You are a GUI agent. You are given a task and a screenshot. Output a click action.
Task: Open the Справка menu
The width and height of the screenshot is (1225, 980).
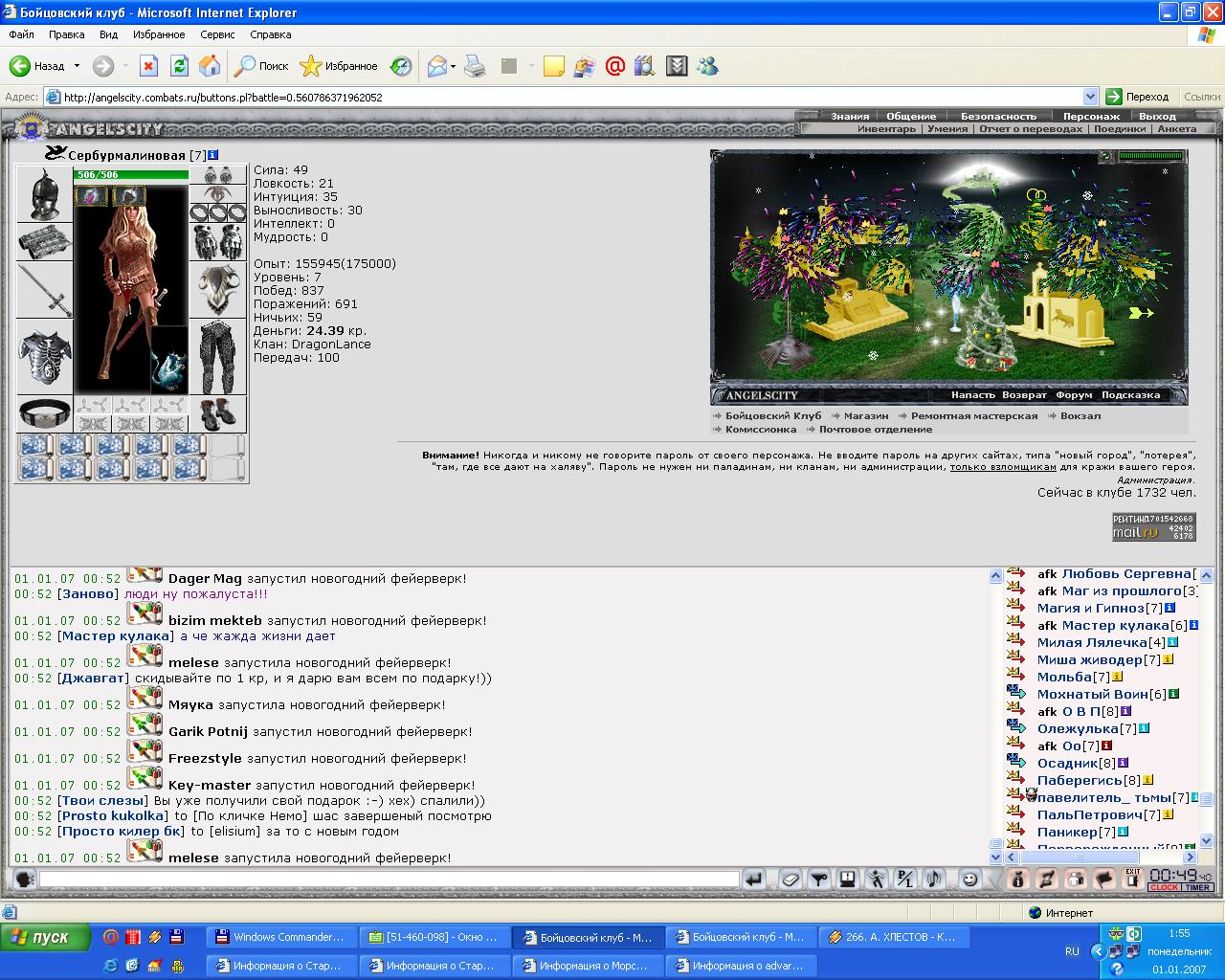tap(270, 34)
